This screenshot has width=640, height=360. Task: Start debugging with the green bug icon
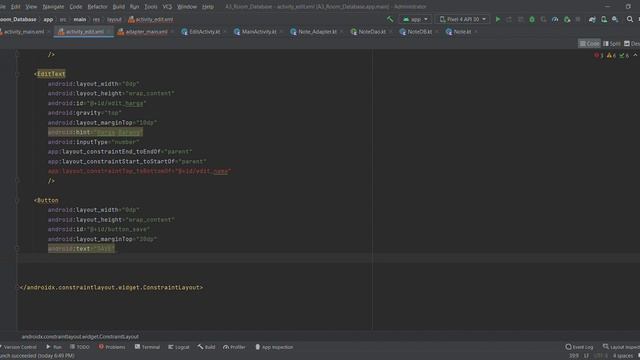532,19
